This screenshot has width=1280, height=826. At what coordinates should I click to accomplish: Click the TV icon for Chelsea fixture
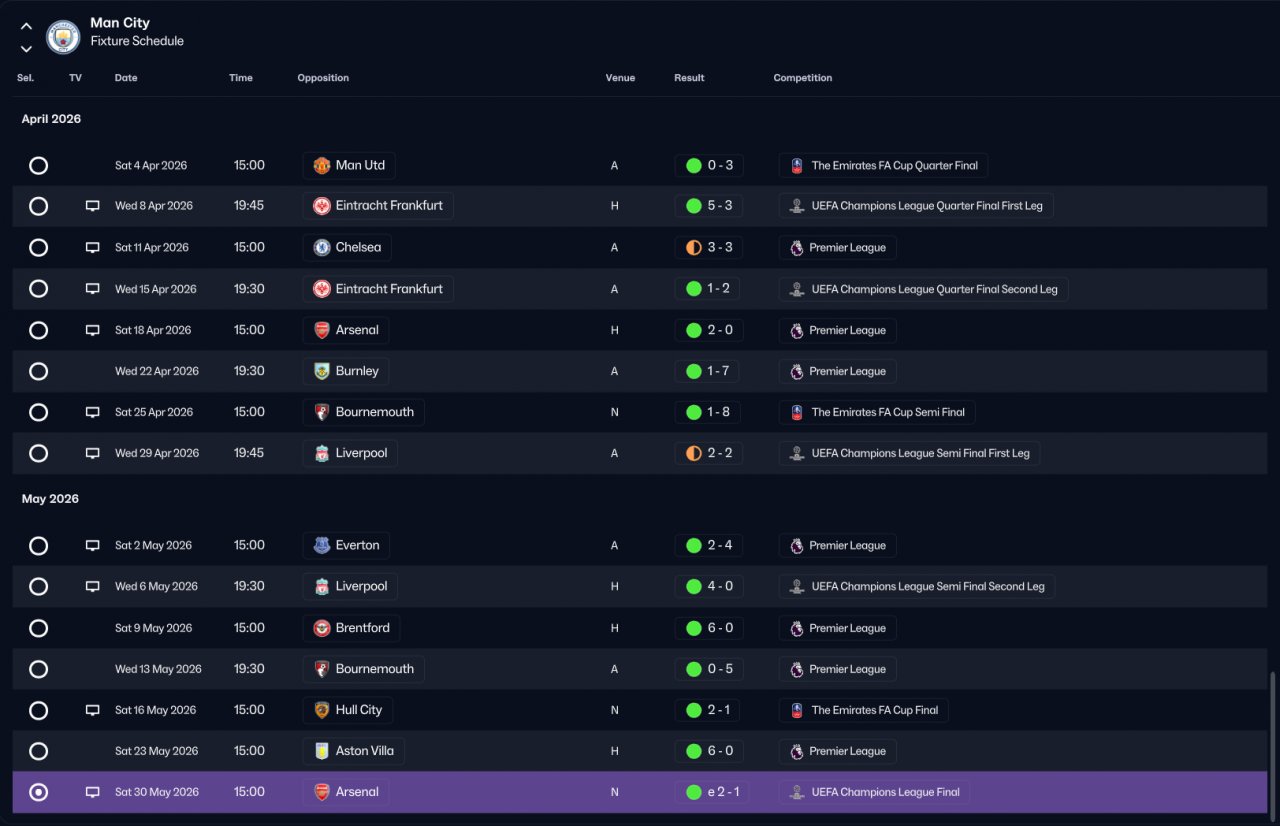click(x=92, y=247)
